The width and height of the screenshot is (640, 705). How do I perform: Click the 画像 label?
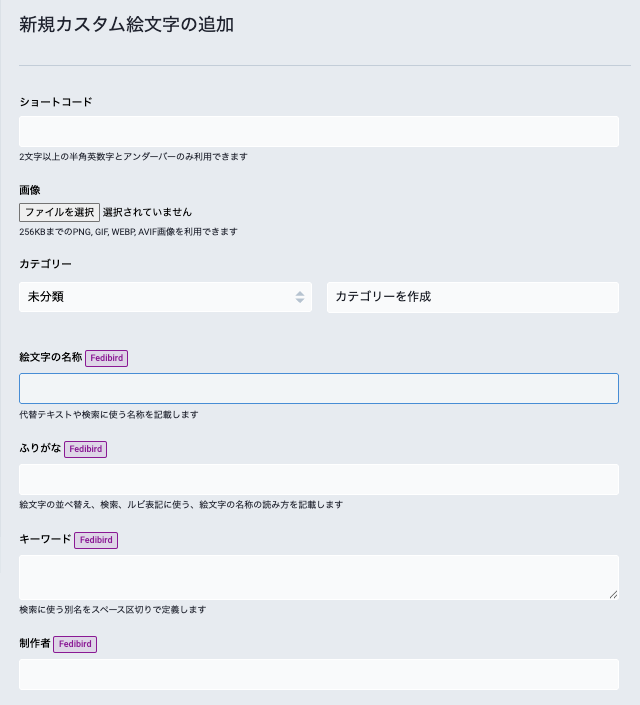30,190
